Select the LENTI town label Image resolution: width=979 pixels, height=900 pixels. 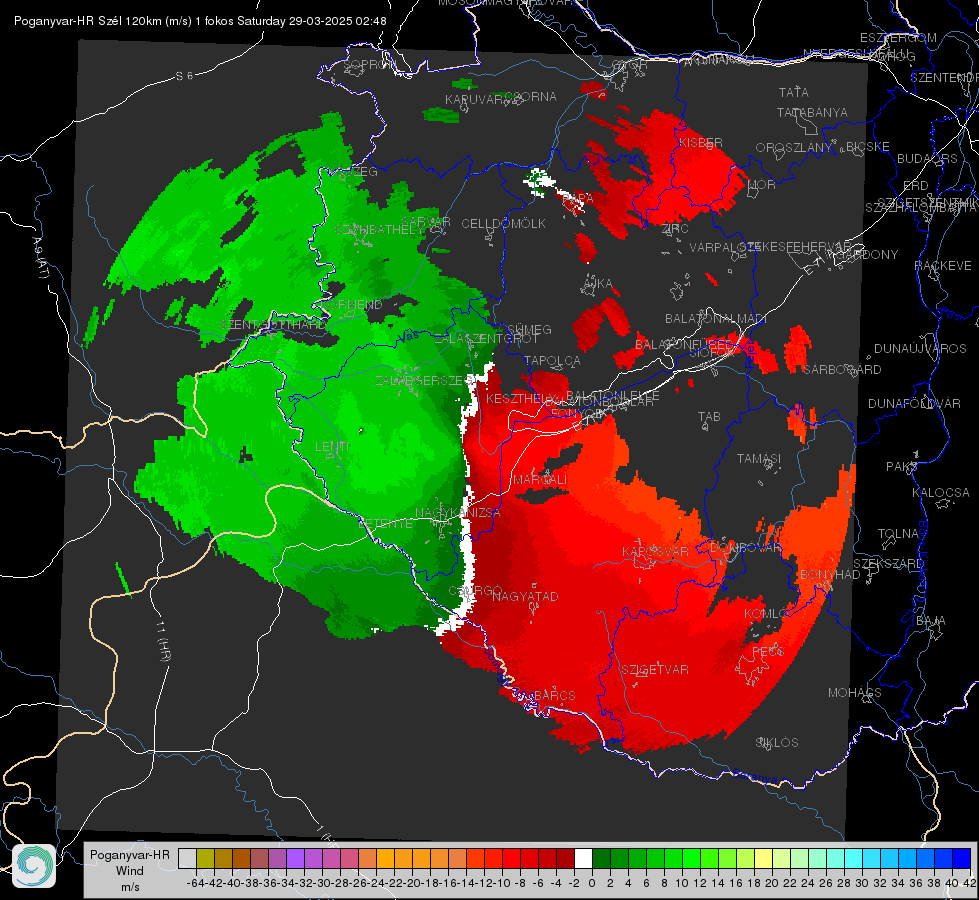click(x=332, y=447)
